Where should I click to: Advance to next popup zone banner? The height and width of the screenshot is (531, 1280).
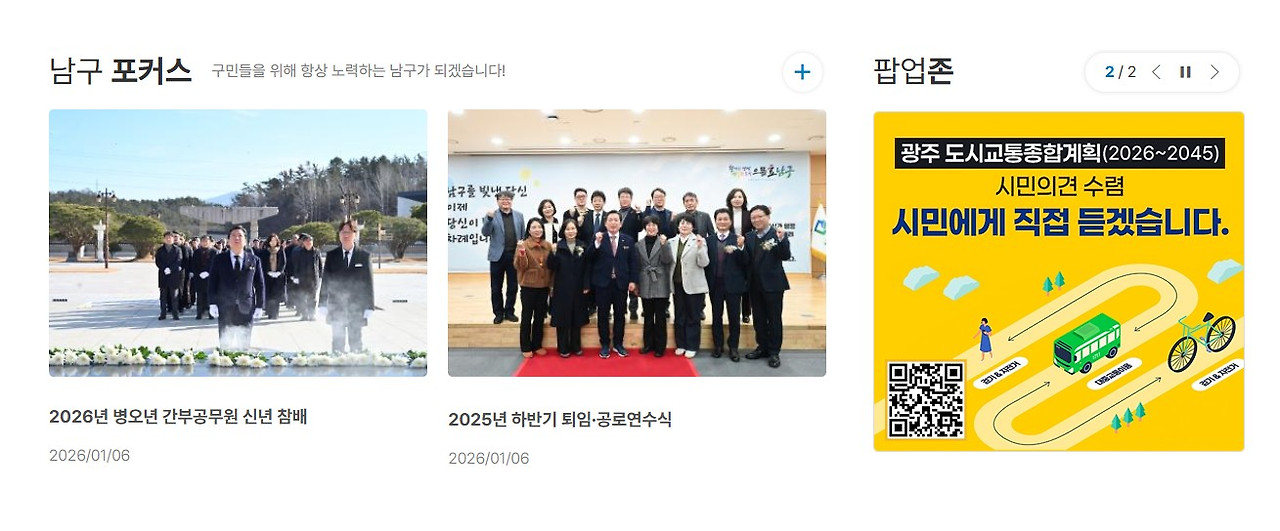click(x=1215, y=72)
